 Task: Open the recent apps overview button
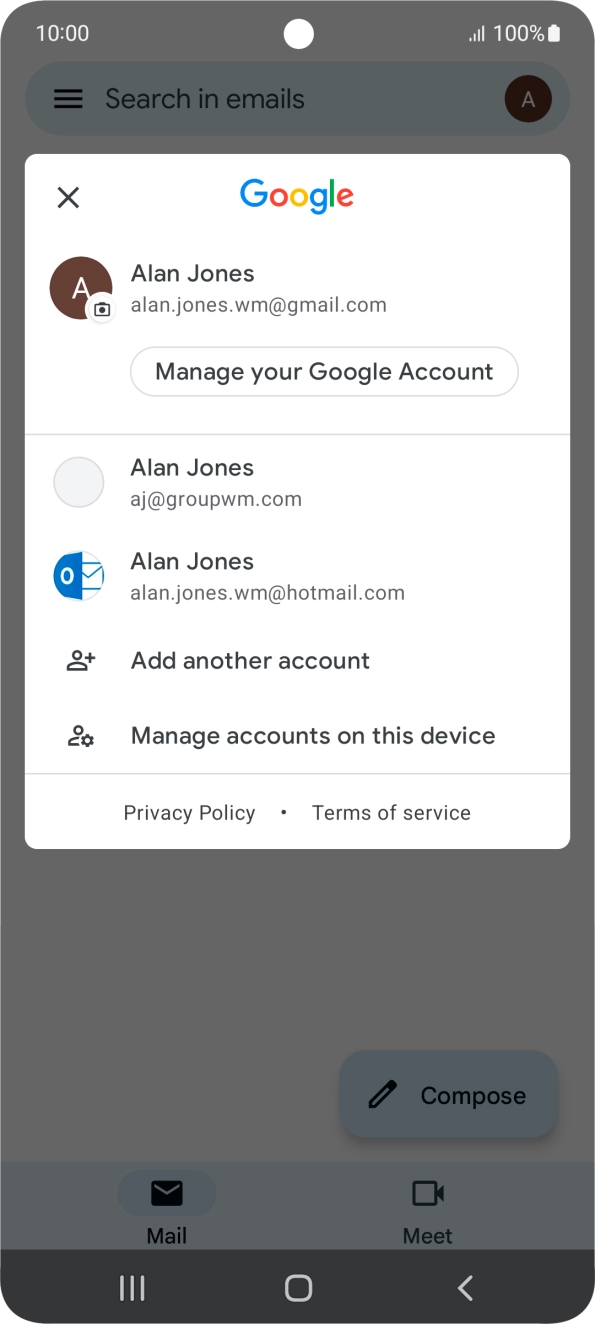point(131,1287)
